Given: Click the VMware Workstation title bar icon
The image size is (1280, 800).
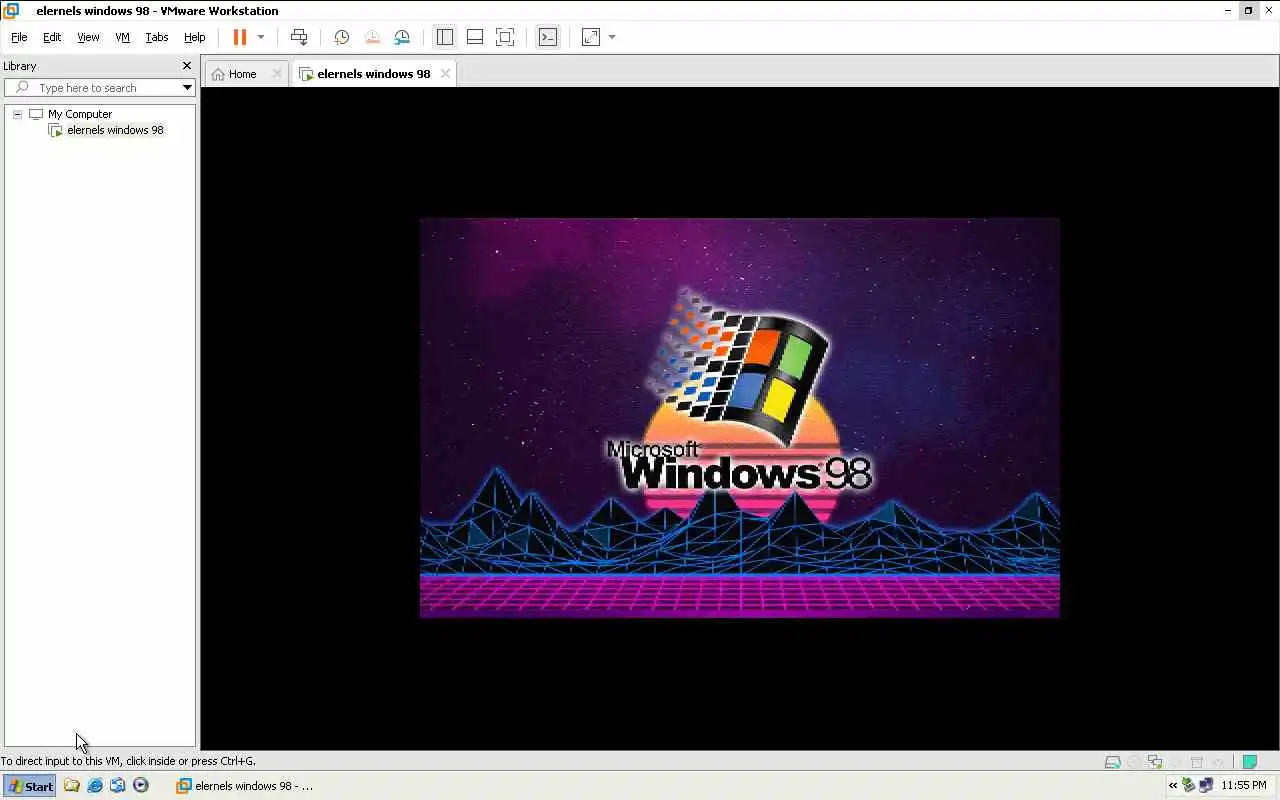Looking at the screenshot, I should point(11,10).
